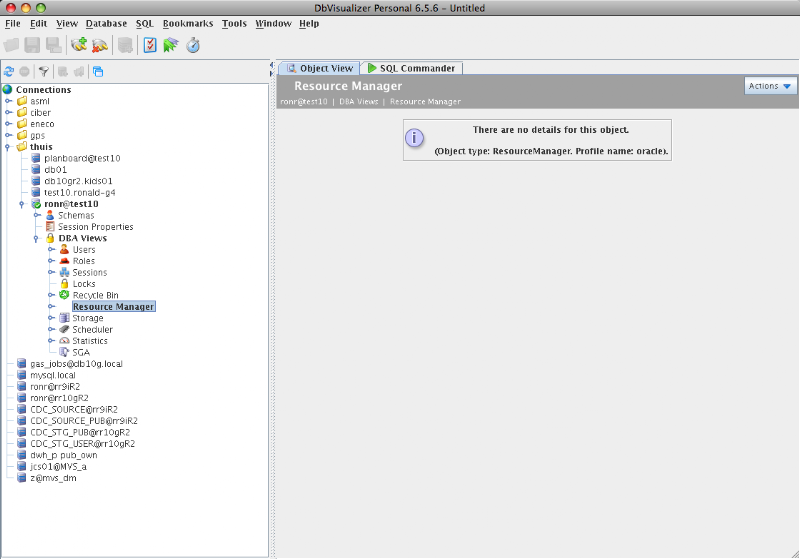800x559 pixels.
Task: Switch to the Object View tab
Action: [319, 68]
